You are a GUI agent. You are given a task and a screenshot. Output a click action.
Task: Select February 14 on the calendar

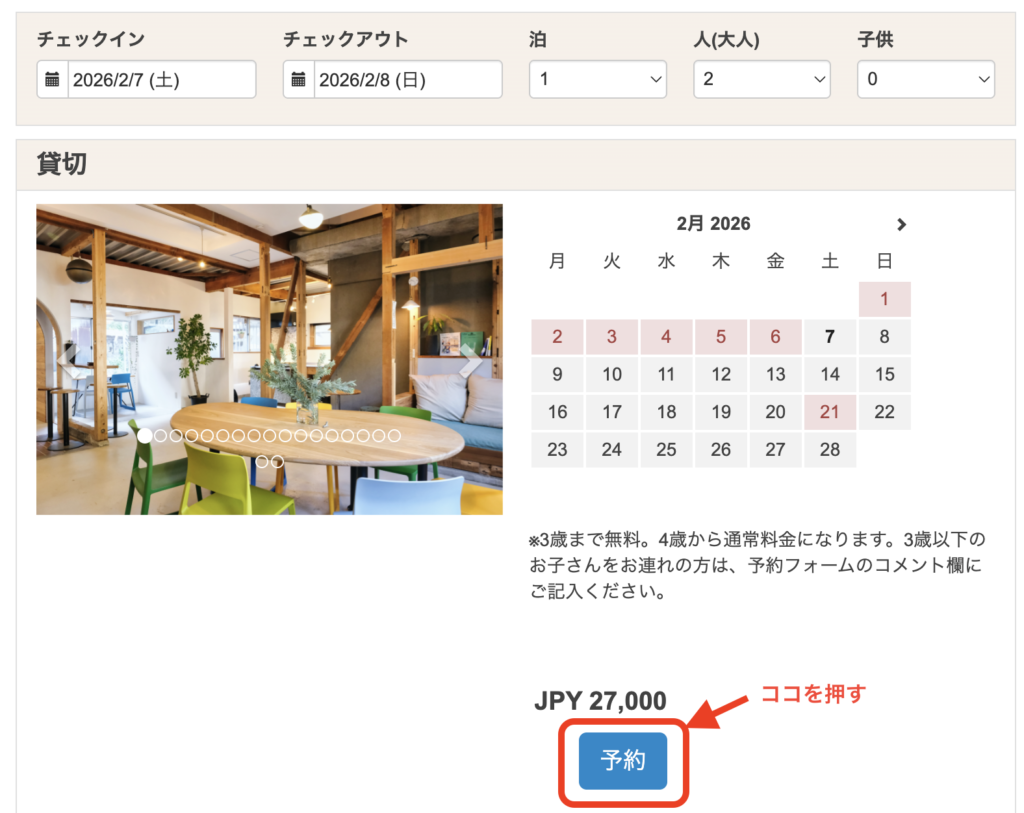click(x=830, y=375)
